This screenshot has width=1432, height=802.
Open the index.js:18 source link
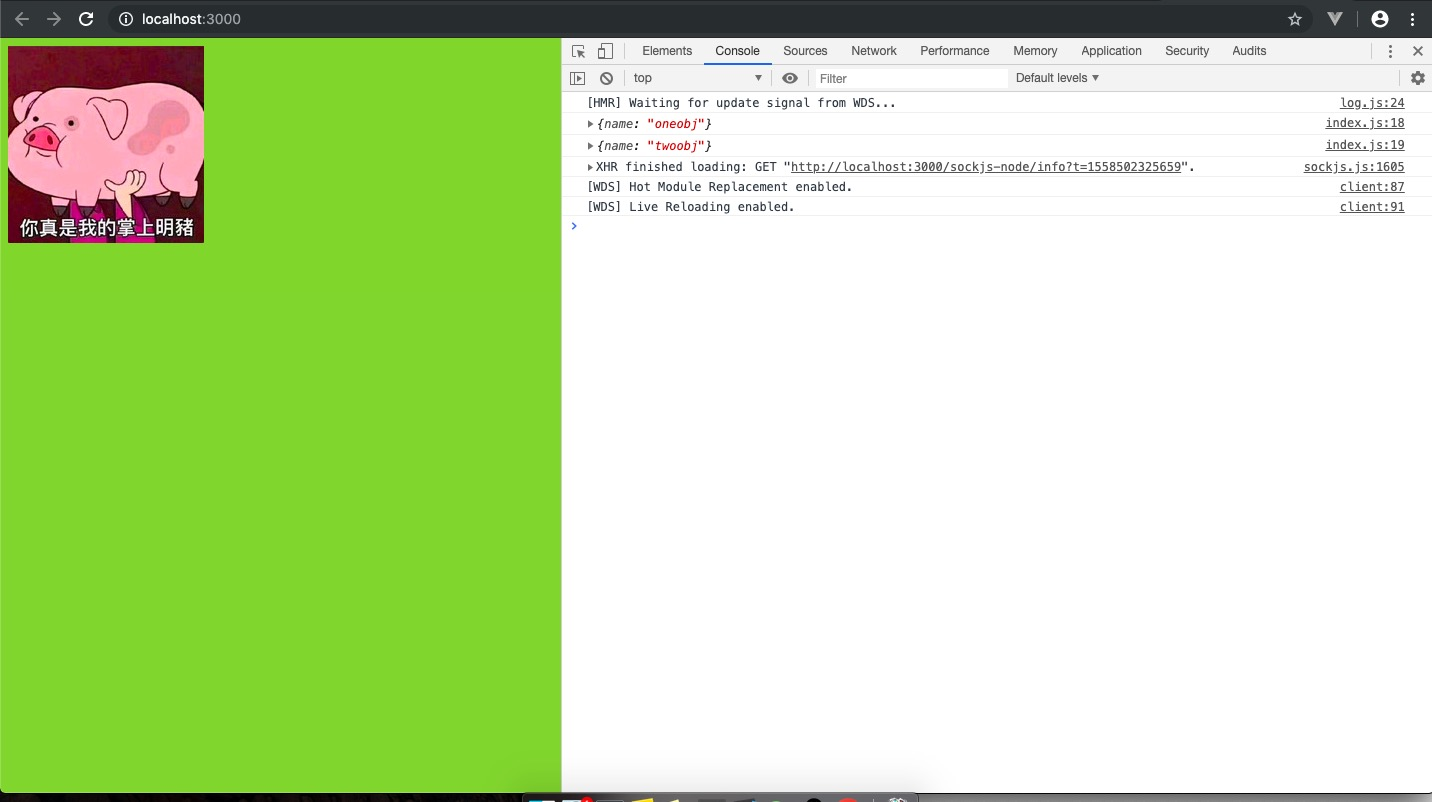point(1365,123)
